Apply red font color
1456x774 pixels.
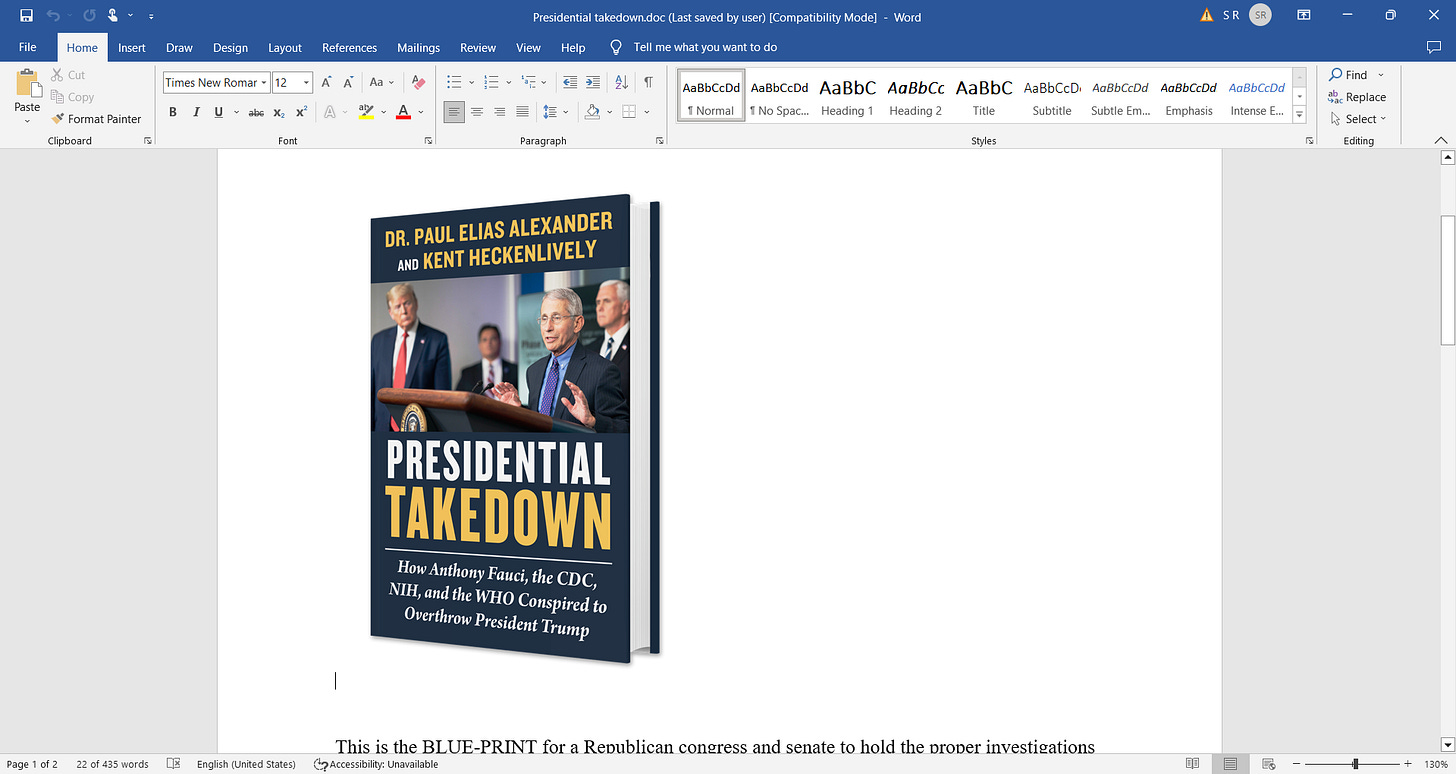(403, 112)
